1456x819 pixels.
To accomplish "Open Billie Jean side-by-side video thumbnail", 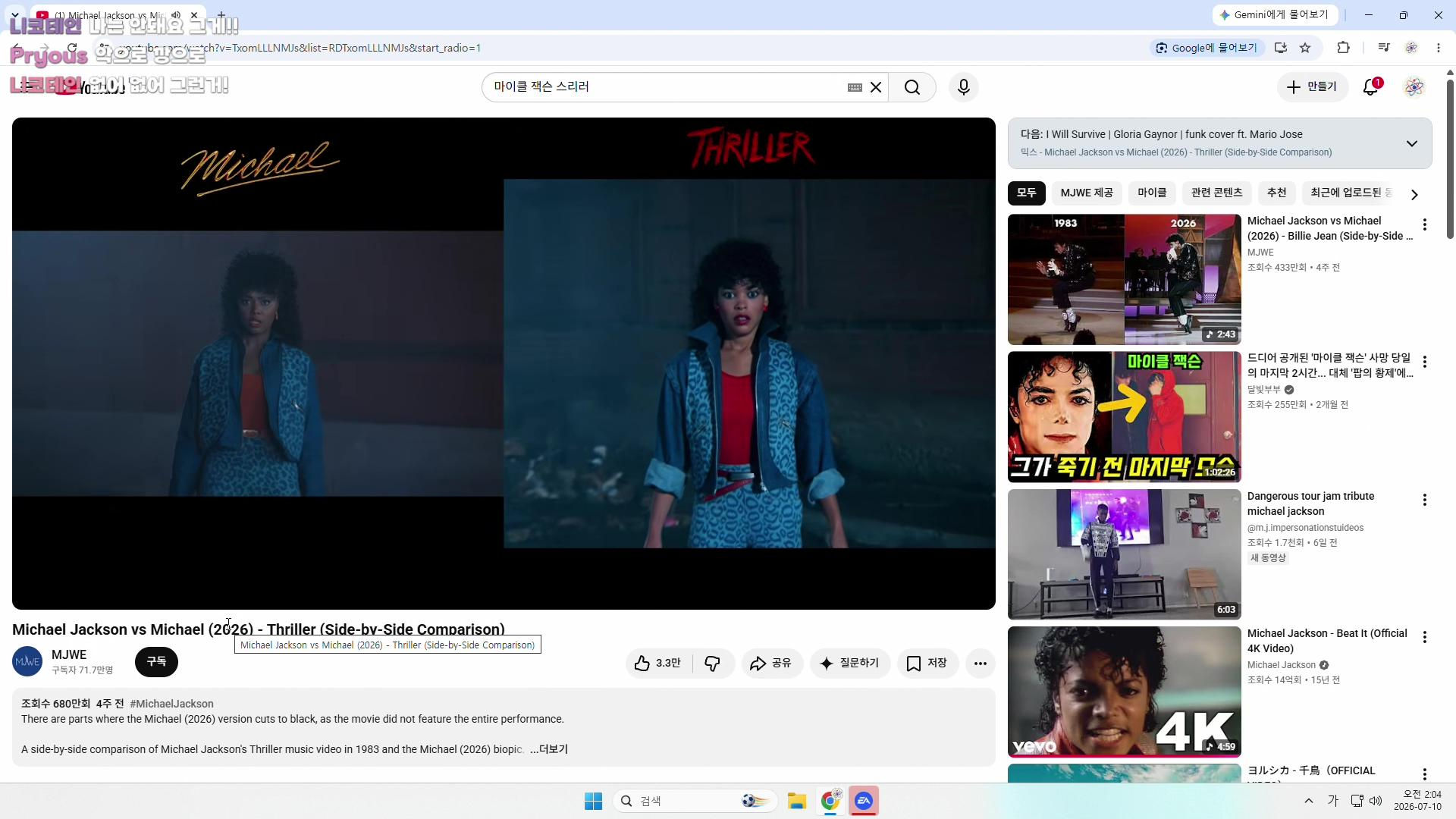I will tap(1125, 279).
